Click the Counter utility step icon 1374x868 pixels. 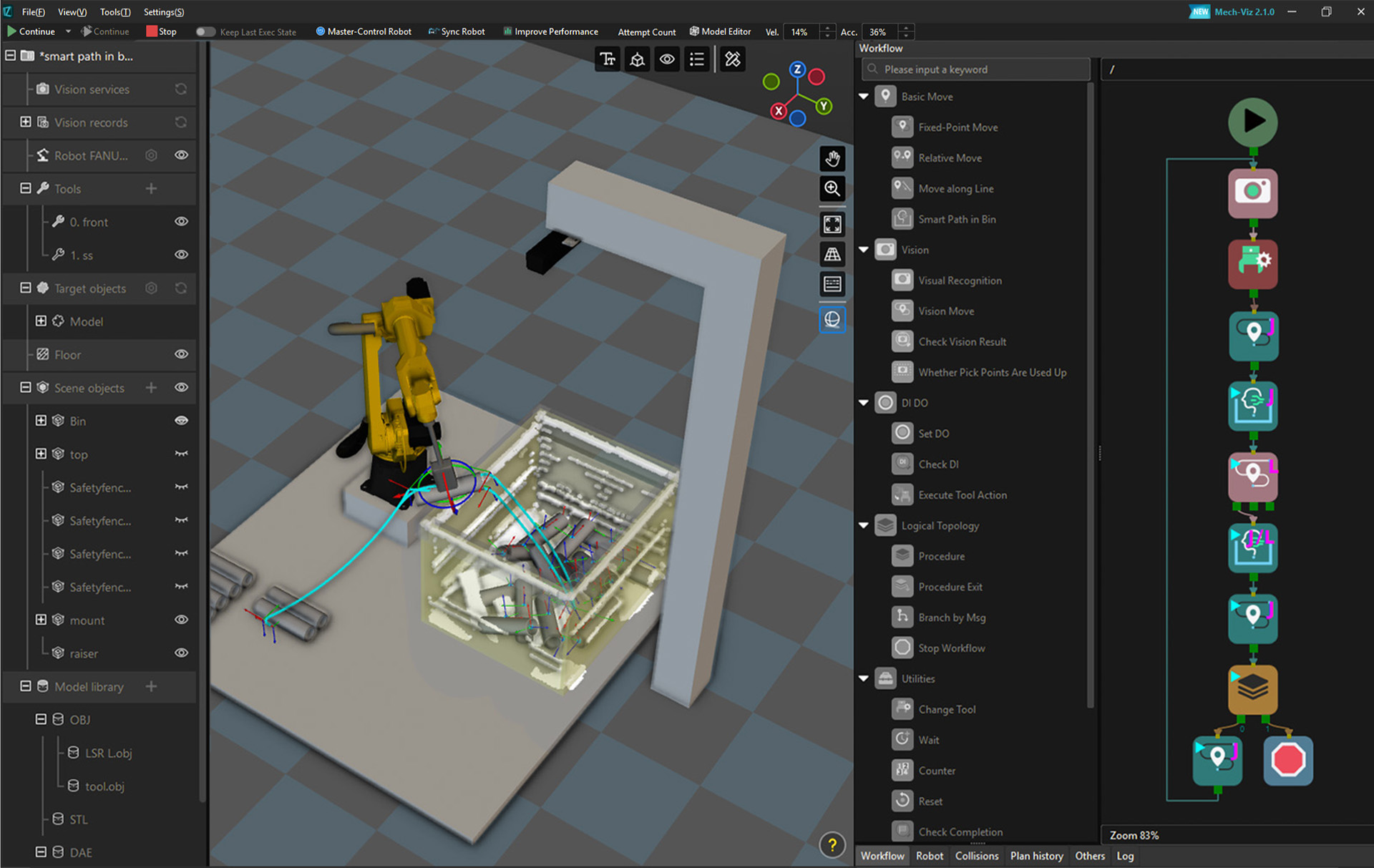click(x=902, y=771)
